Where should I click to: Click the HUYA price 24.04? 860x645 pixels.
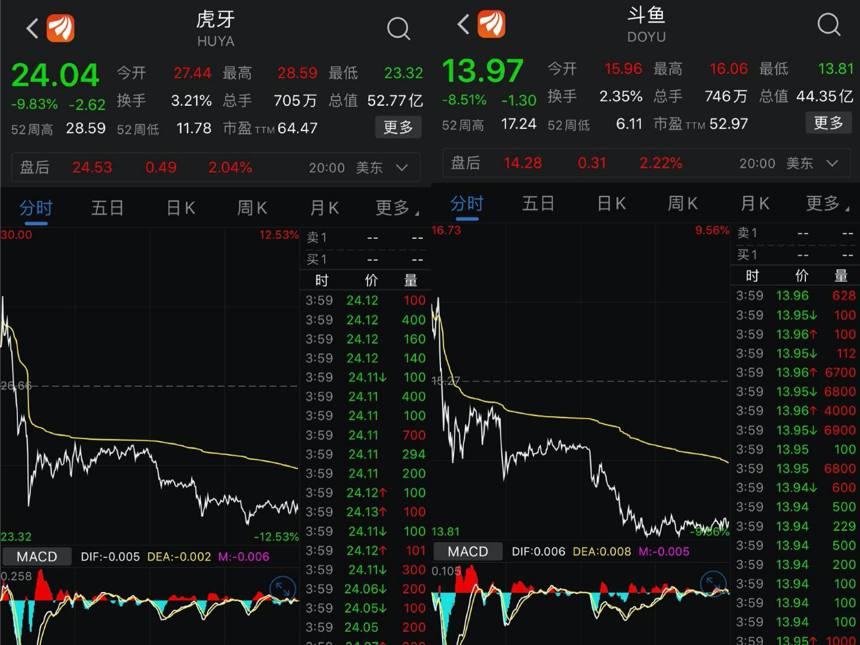[x=55, y=75]
